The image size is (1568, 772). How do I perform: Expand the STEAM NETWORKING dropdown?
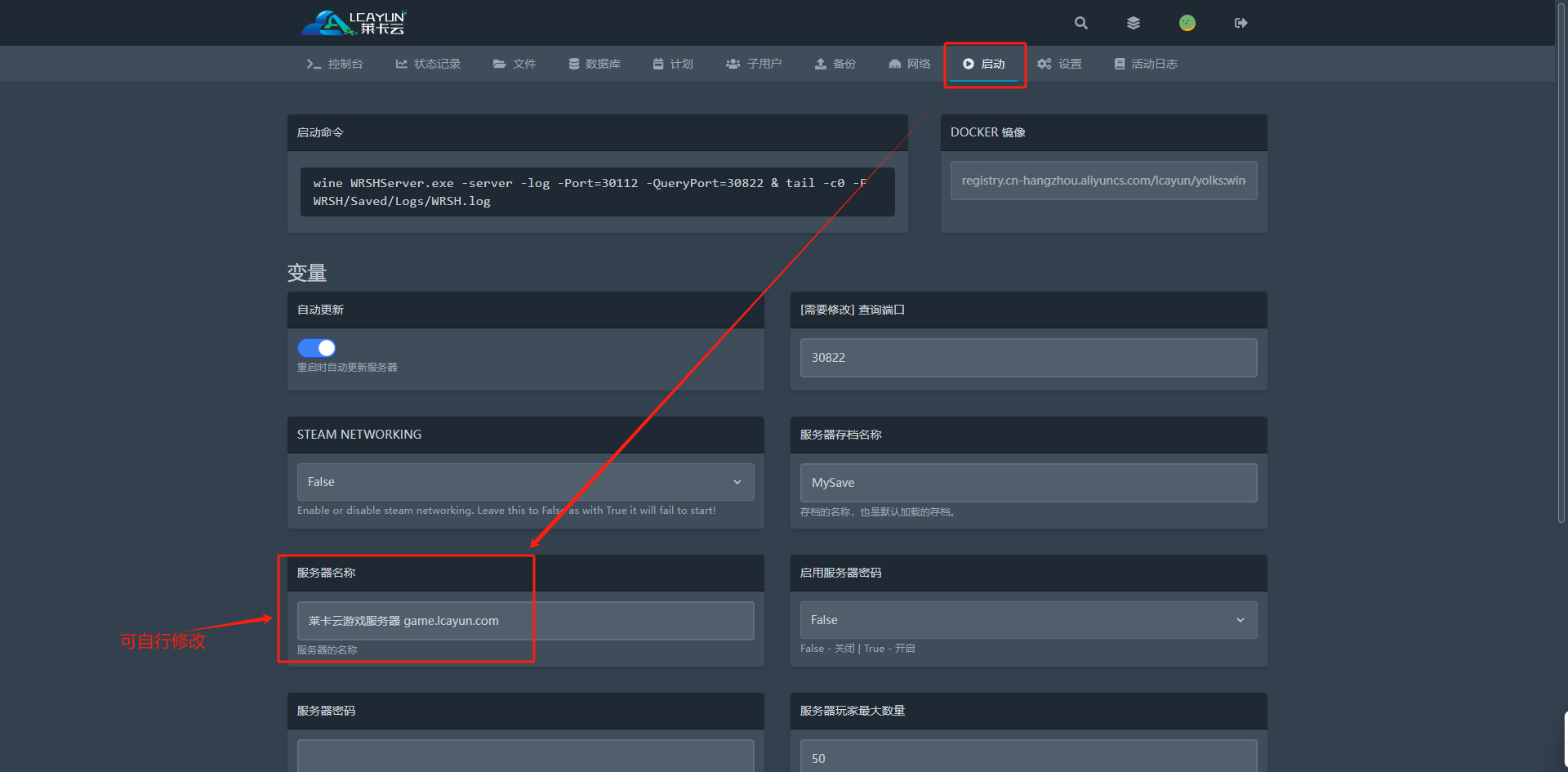click(525, 482)
